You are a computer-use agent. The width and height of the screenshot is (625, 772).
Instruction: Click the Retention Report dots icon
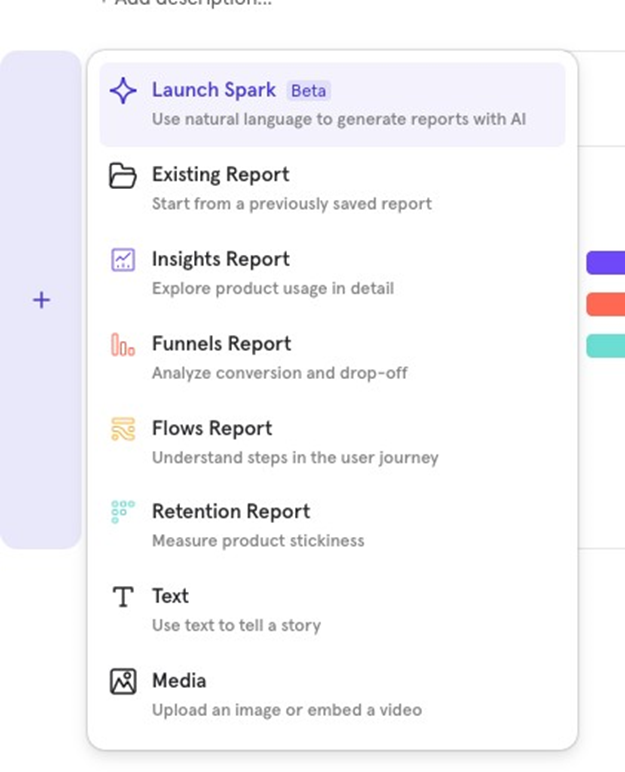click(x=123, y=513)
